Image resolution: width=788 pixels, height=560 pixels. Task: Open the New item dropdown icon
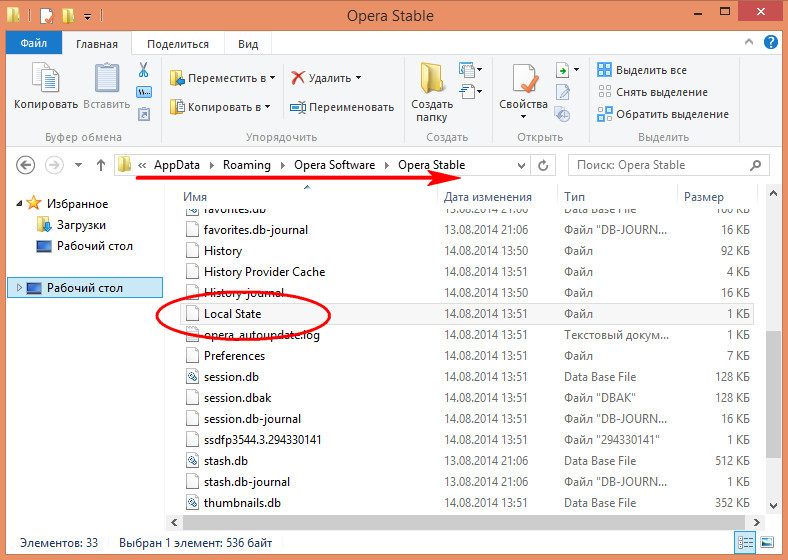point(470,69)
